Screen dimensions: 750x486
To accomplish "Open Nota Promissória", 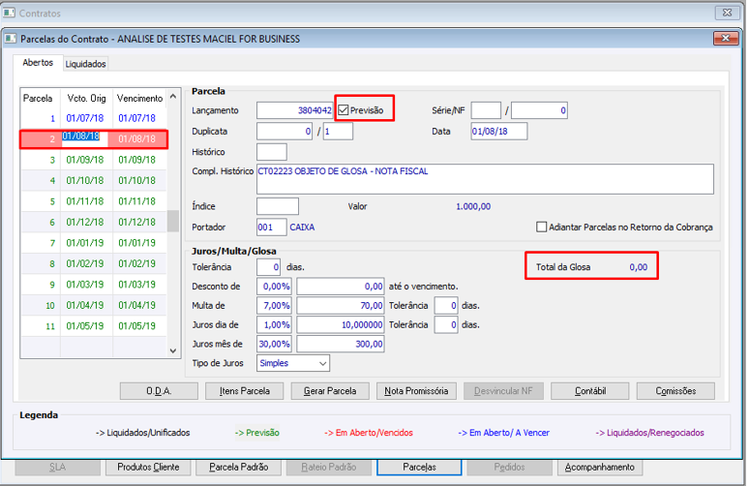I will tap(416, 391).
